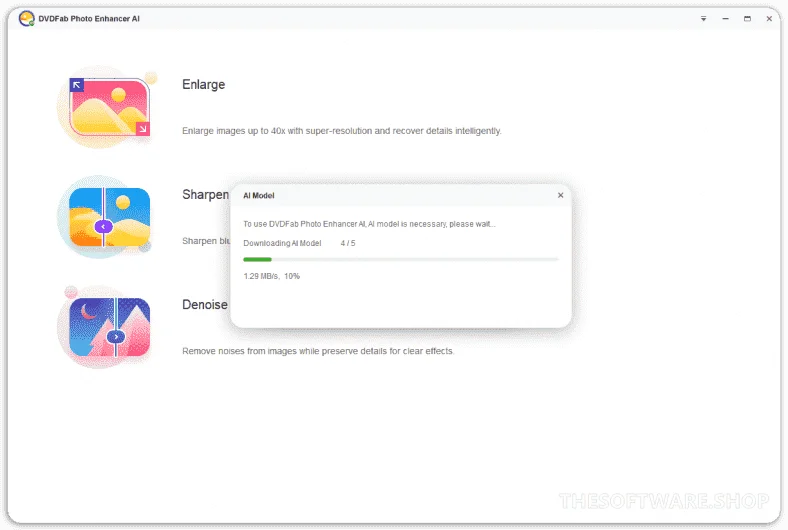Minimize the DVDFab Photo Enhancer window

pos(725,19)
